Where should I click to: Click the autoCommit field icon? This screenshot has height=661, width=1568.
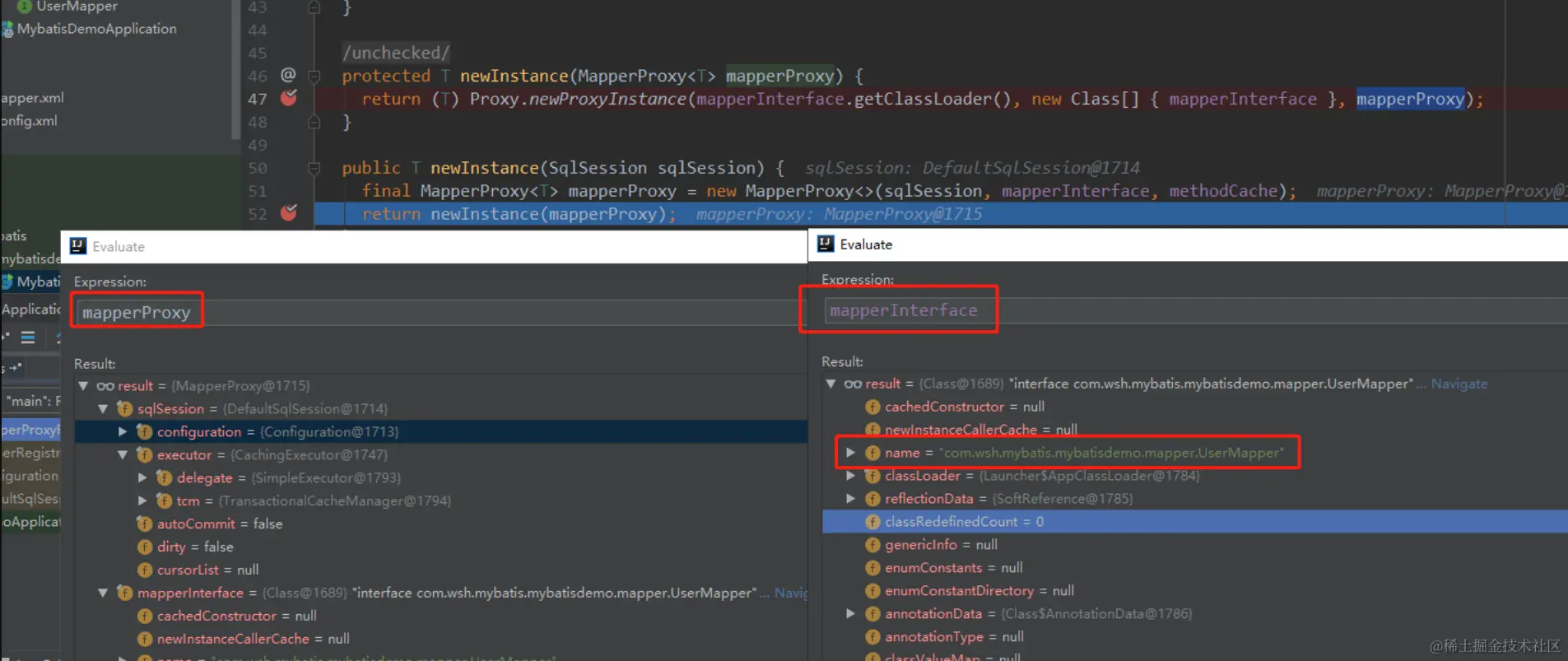[144, 524]
